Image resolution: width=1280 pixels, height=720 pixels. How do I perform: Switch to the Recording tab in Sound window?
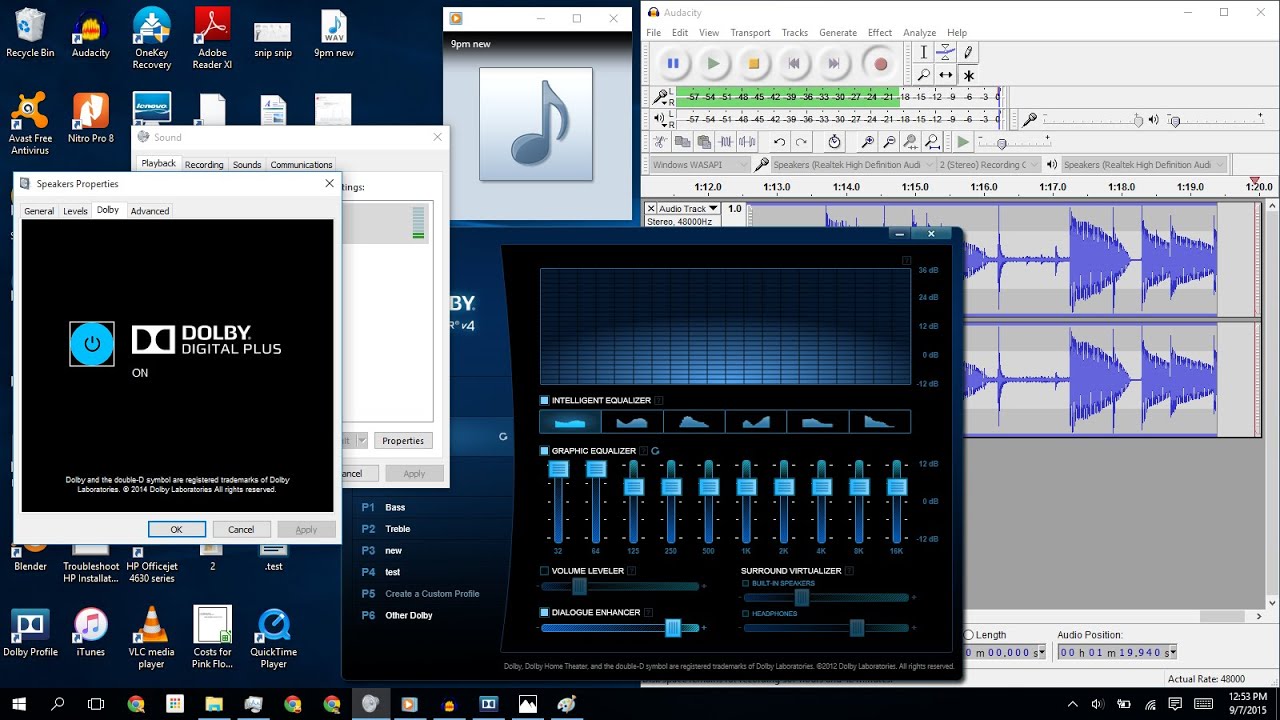click(204, 165)
